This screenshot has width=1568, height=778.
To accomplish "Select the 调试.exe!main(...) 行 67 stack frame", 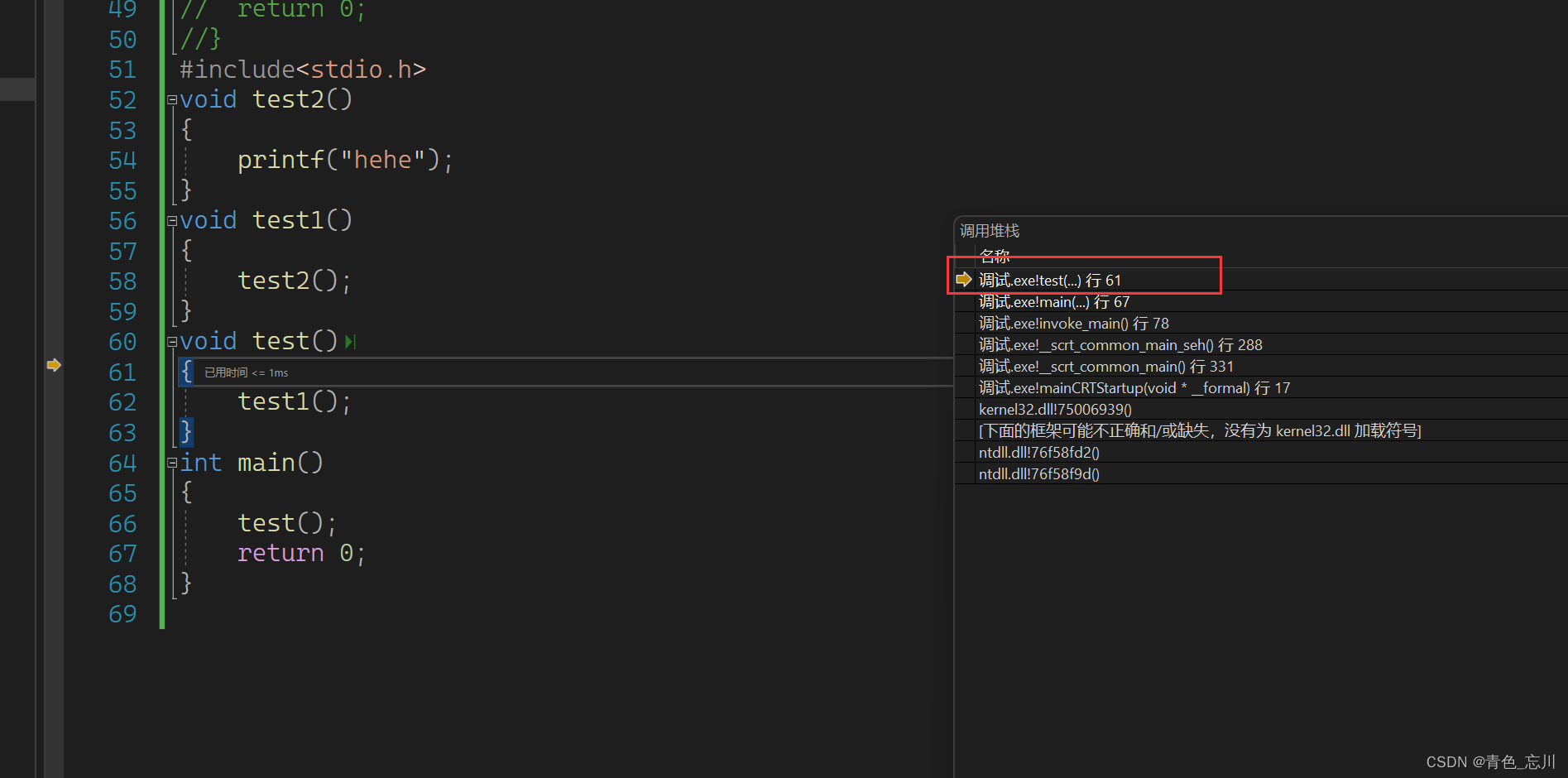I will (x=1053, y=302).
